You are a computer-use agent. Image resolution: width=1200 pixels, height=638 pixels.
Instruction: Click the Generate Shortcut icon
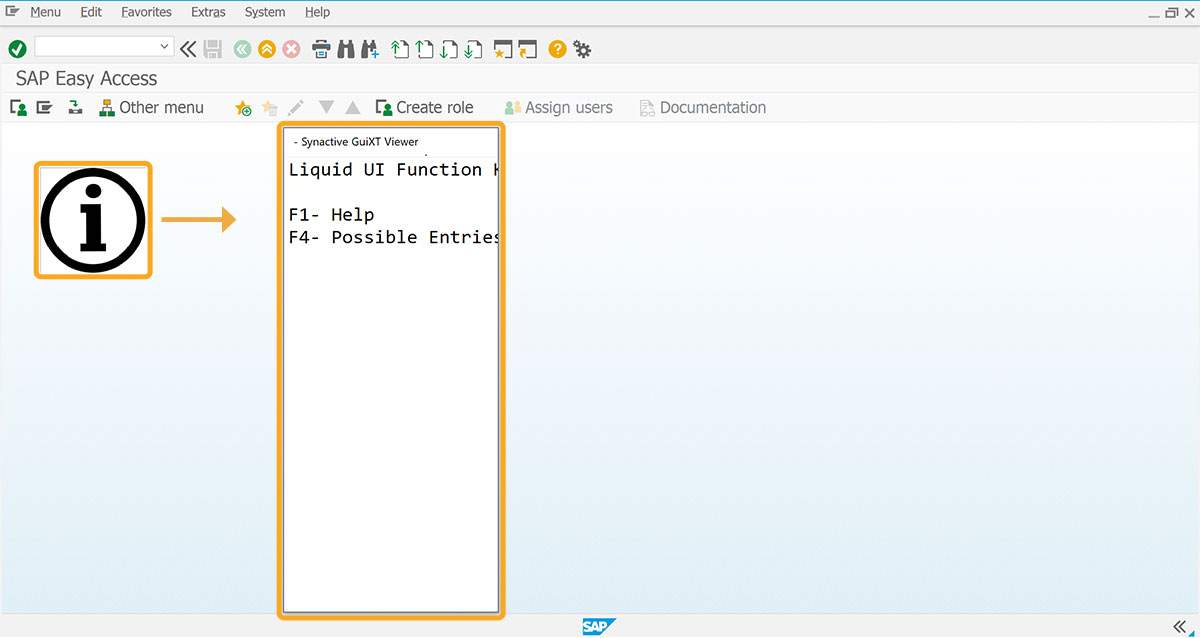tap(528, 48)
